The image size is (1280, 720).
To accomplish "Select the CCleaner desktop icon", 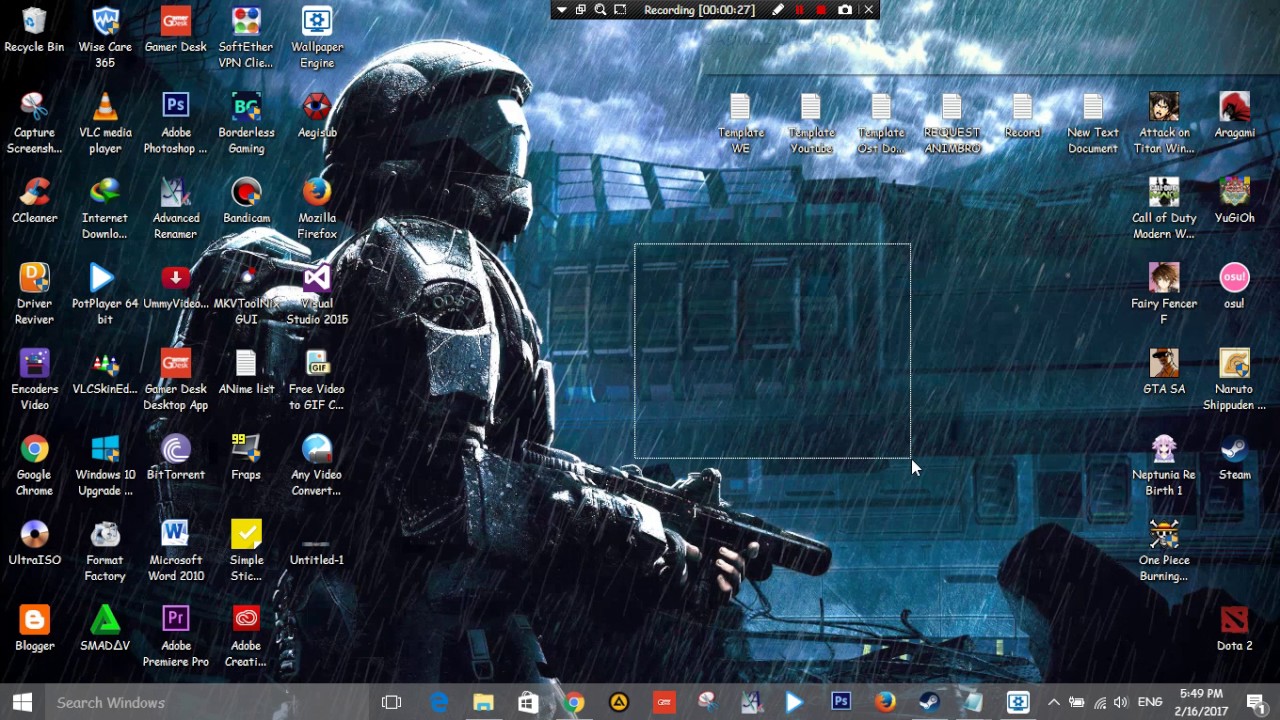I will point(34,200).
